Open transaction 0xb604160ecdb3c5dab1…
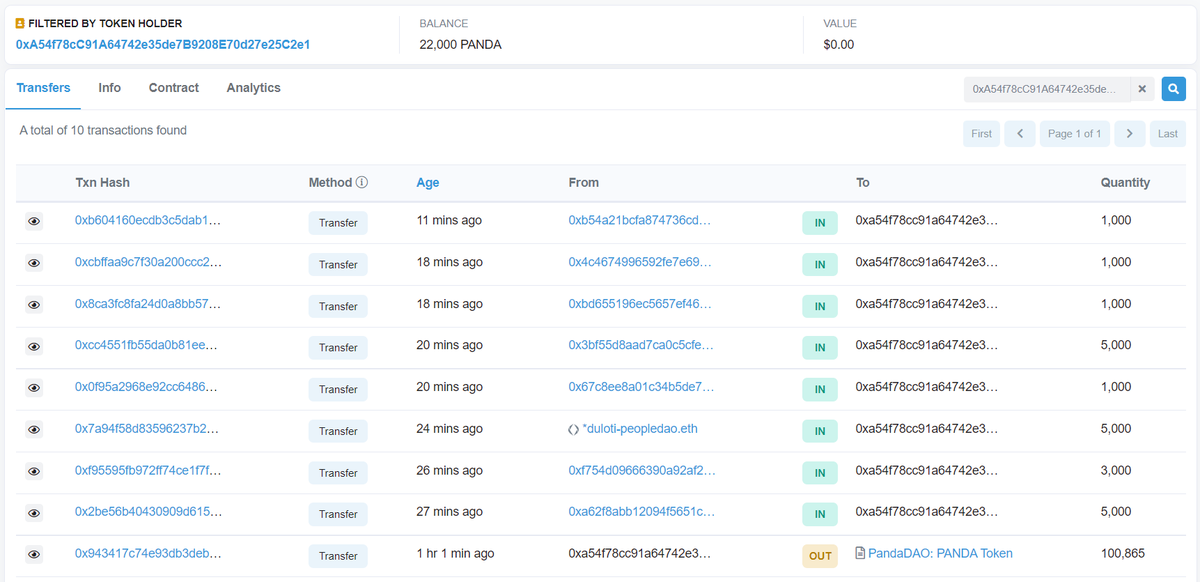Image resolution: width=1200 pixels, height=582 pixels. (x=148, y=220)
